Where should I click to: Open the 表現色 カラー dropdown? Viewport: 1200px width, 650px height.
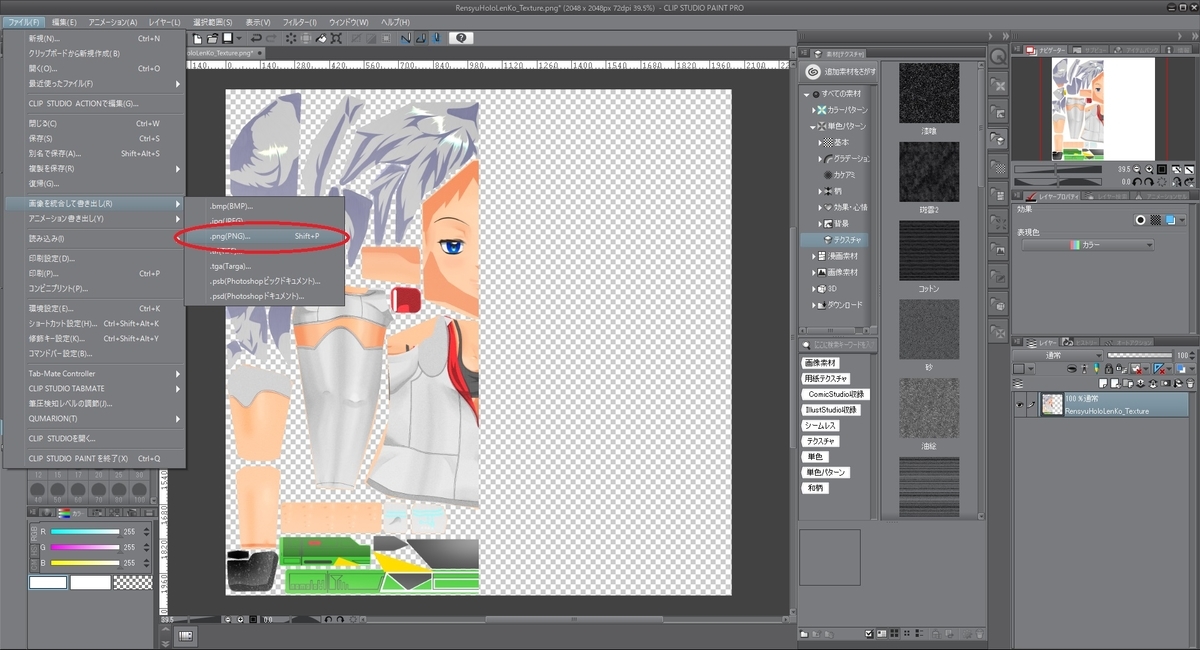[1088, 245]
